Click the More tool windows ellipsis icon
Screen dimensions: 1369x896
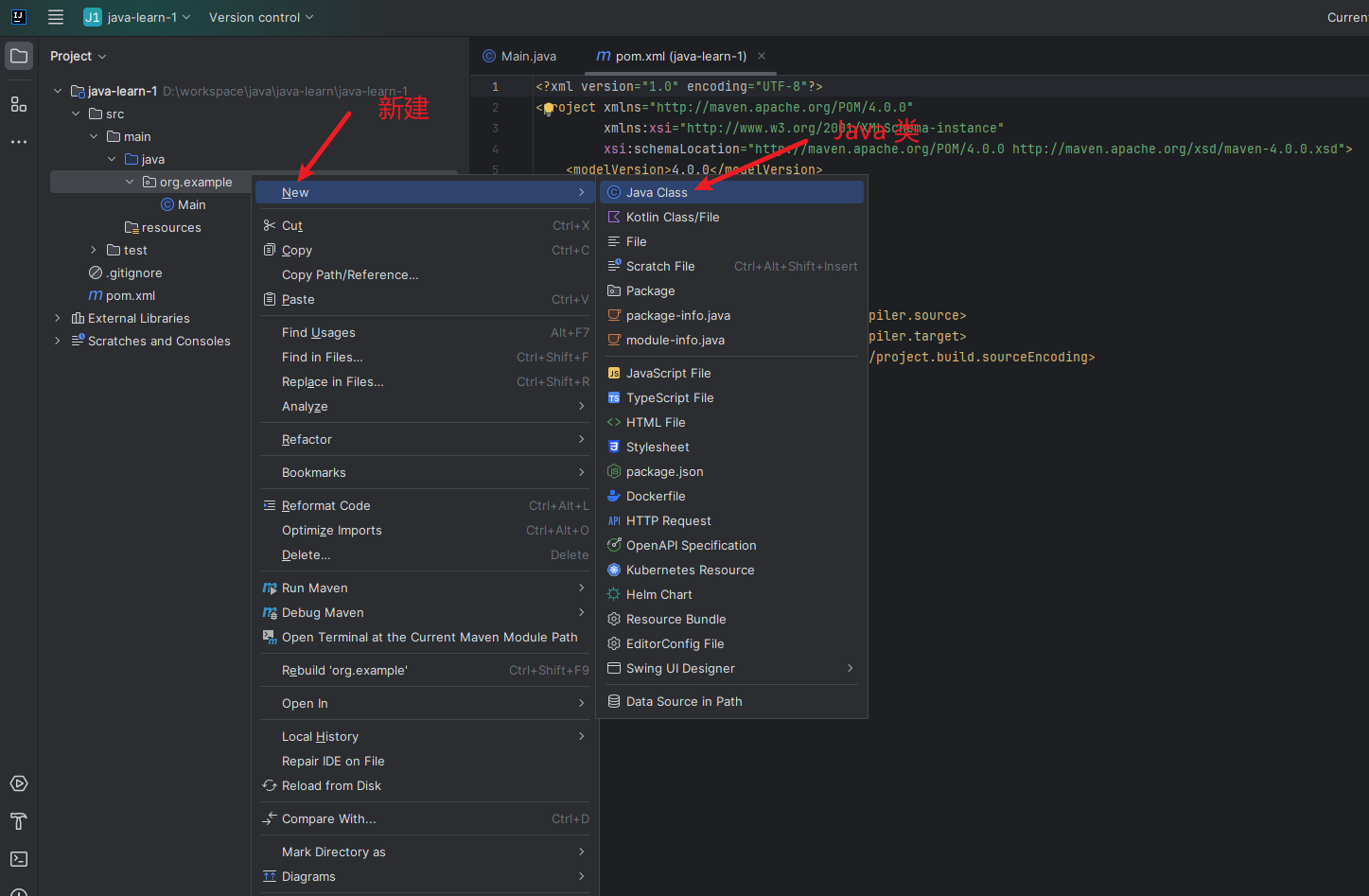19,142
